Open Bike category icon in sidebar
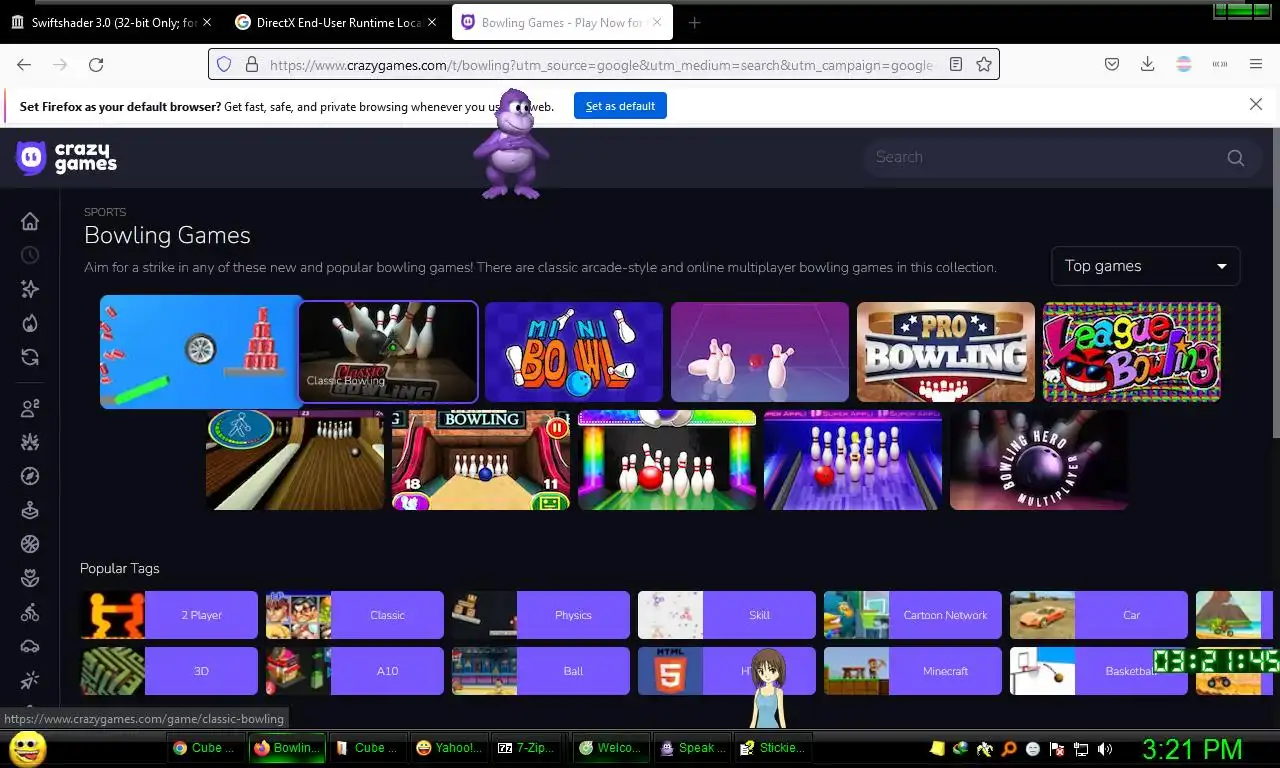The height and width of the screenshot is (768, 1280). [x=30, y=612]
